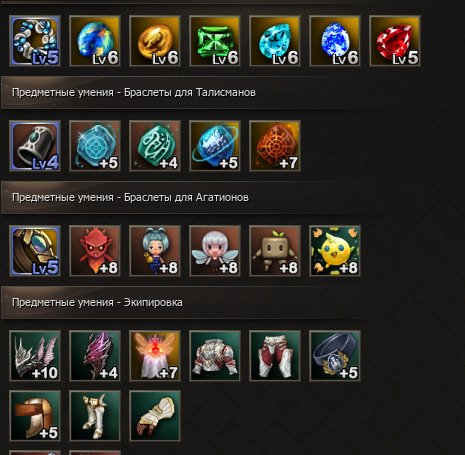Click the golden amber Lv6 jewel
Viewport: 465px width, 455px height.
tap(155, 41)
